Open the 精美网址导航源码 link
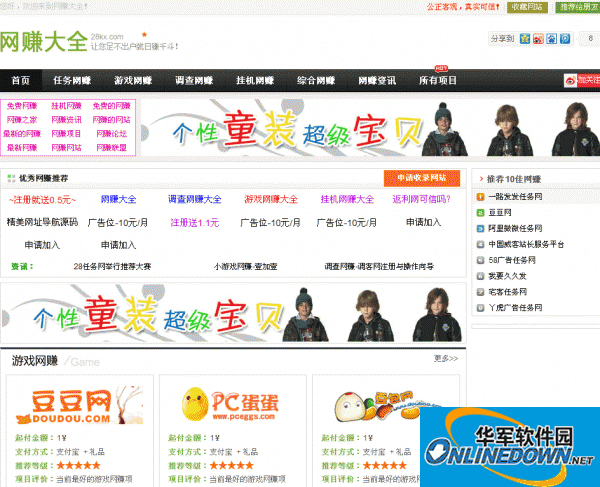Screen dimensions: 600x487 (42, 222)
